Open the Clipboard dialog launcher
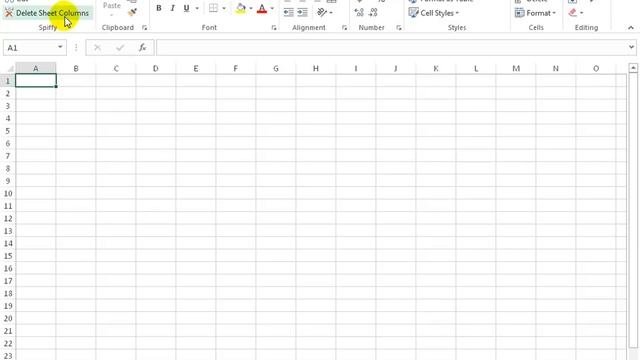The width and height of the screenshot is (640, 360). pyautogui.click(x=144, y=28)
